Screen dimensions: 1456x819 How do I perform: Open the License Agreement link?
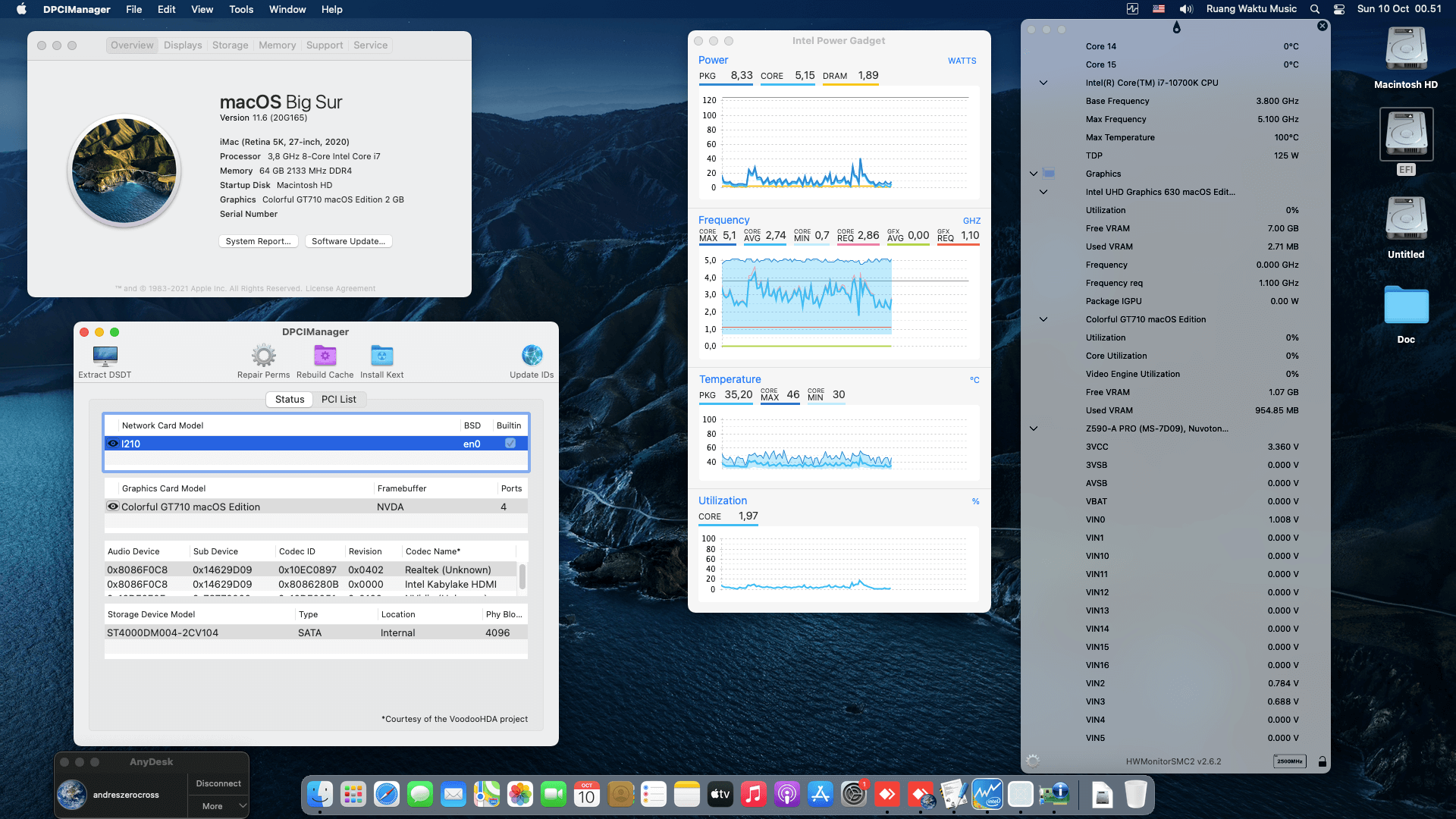(340, 288)
